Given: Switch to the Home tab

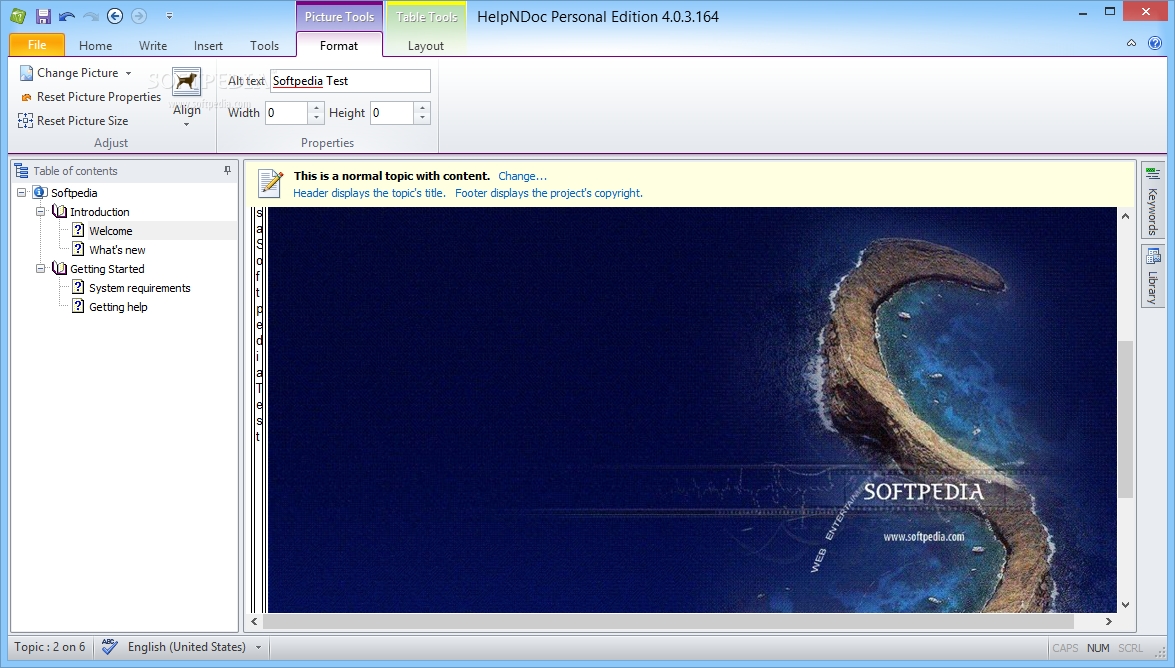Looking at the screenshot, I should (x=95, y=46).
